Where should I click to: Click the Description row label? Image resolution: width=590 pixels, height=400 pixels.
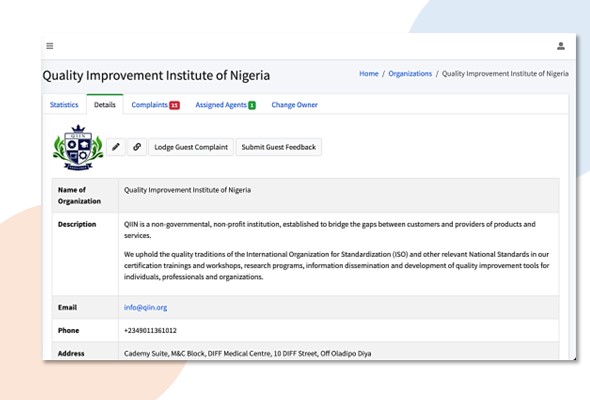[x=77, y=224]
